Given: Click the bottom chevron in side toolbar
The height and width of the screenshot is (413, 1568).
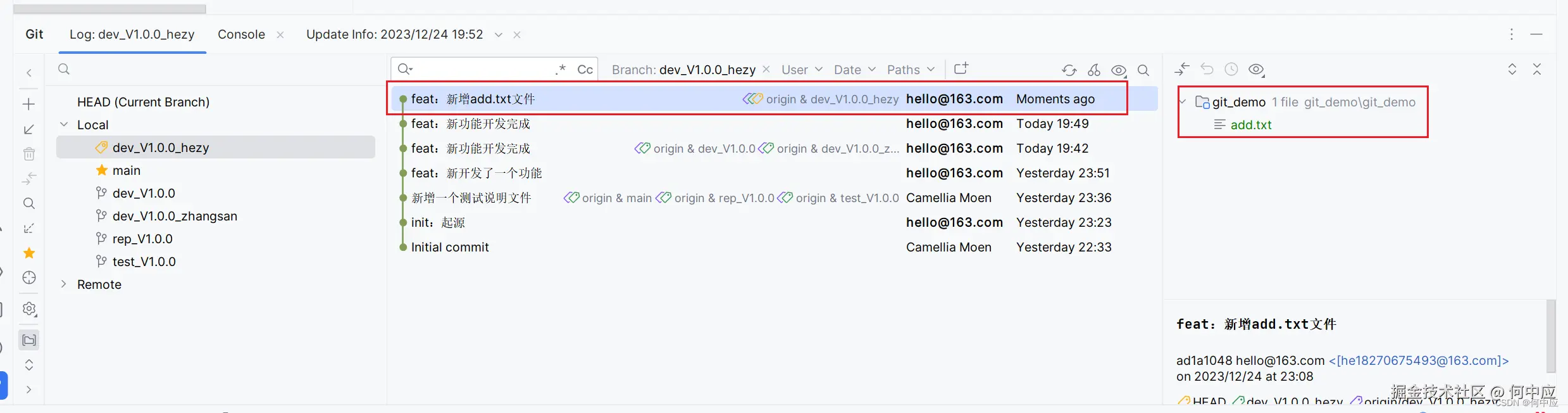Looking at the screenshot, I should pos(29,390).
